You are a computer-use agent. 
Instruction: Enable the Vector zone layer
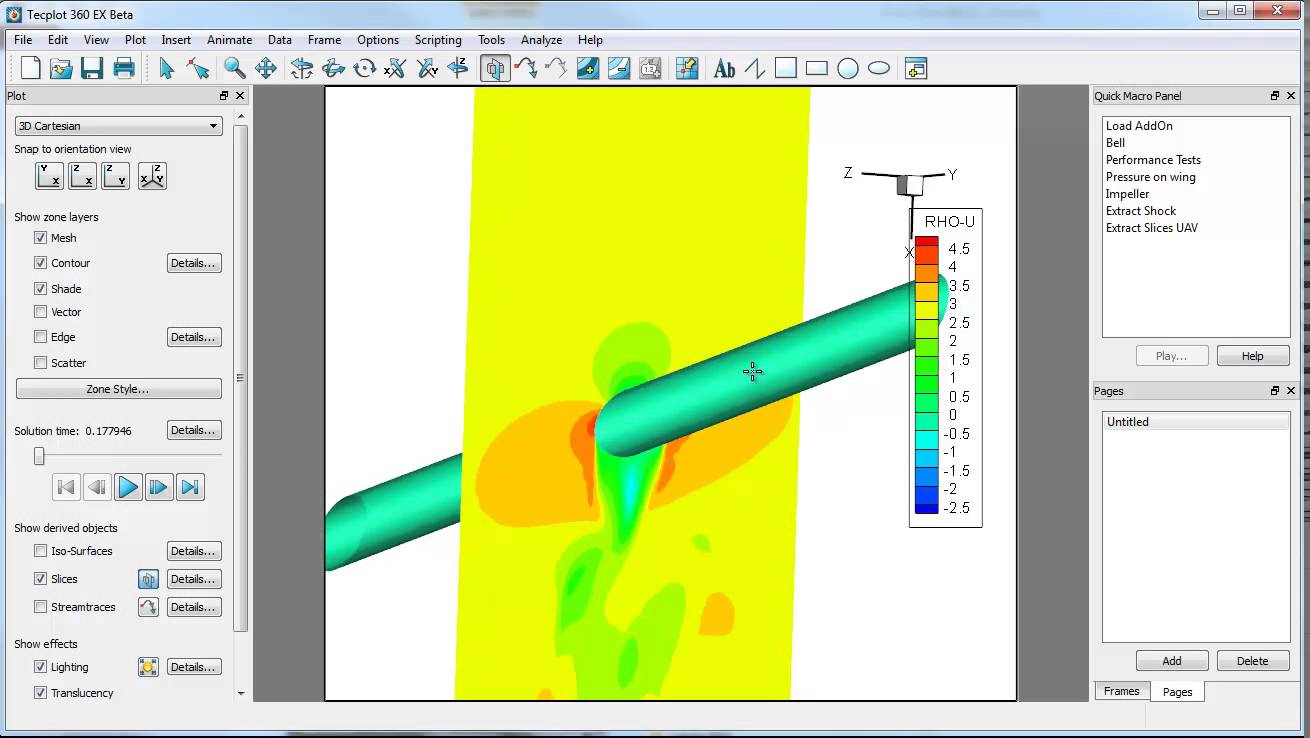coord(41,312)
